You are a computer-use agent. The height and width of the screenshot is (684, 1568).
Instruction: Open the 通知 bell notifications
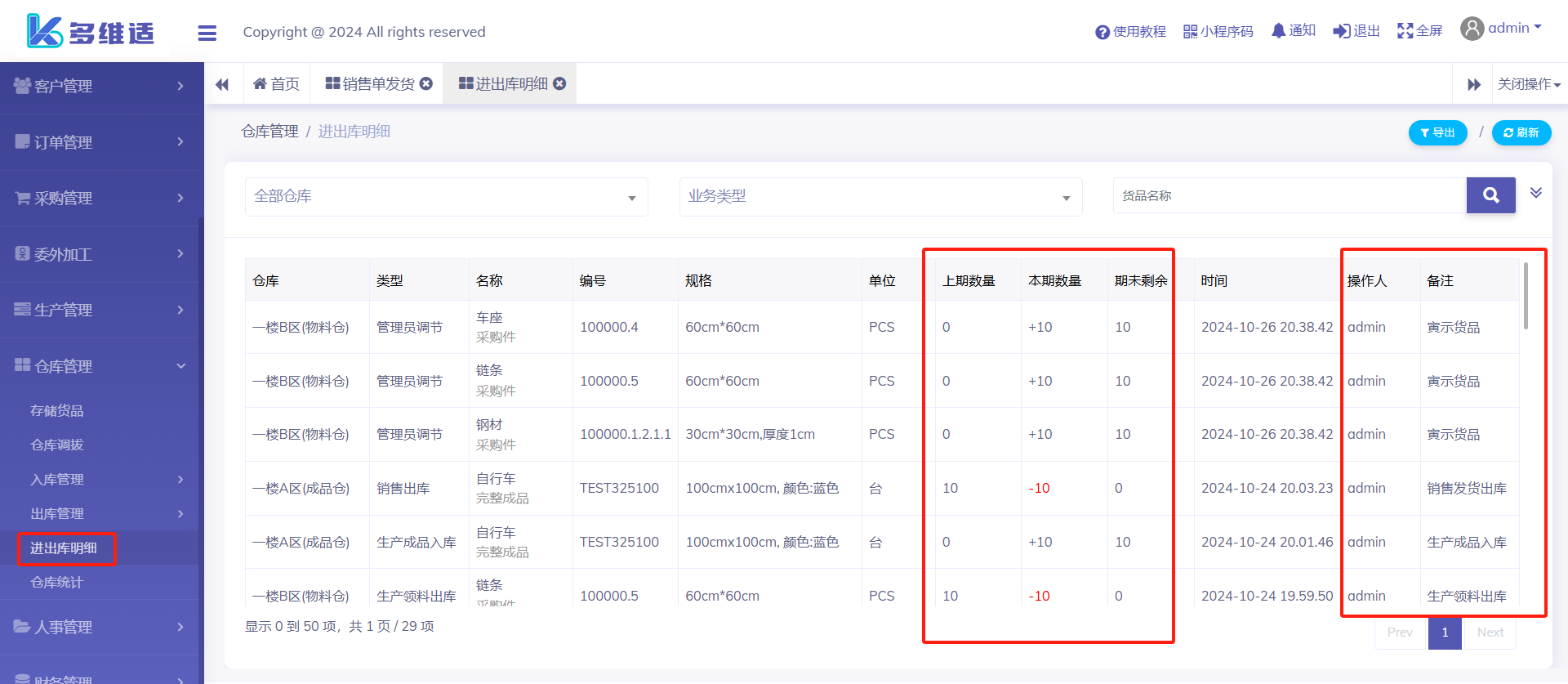(1293, 31)
